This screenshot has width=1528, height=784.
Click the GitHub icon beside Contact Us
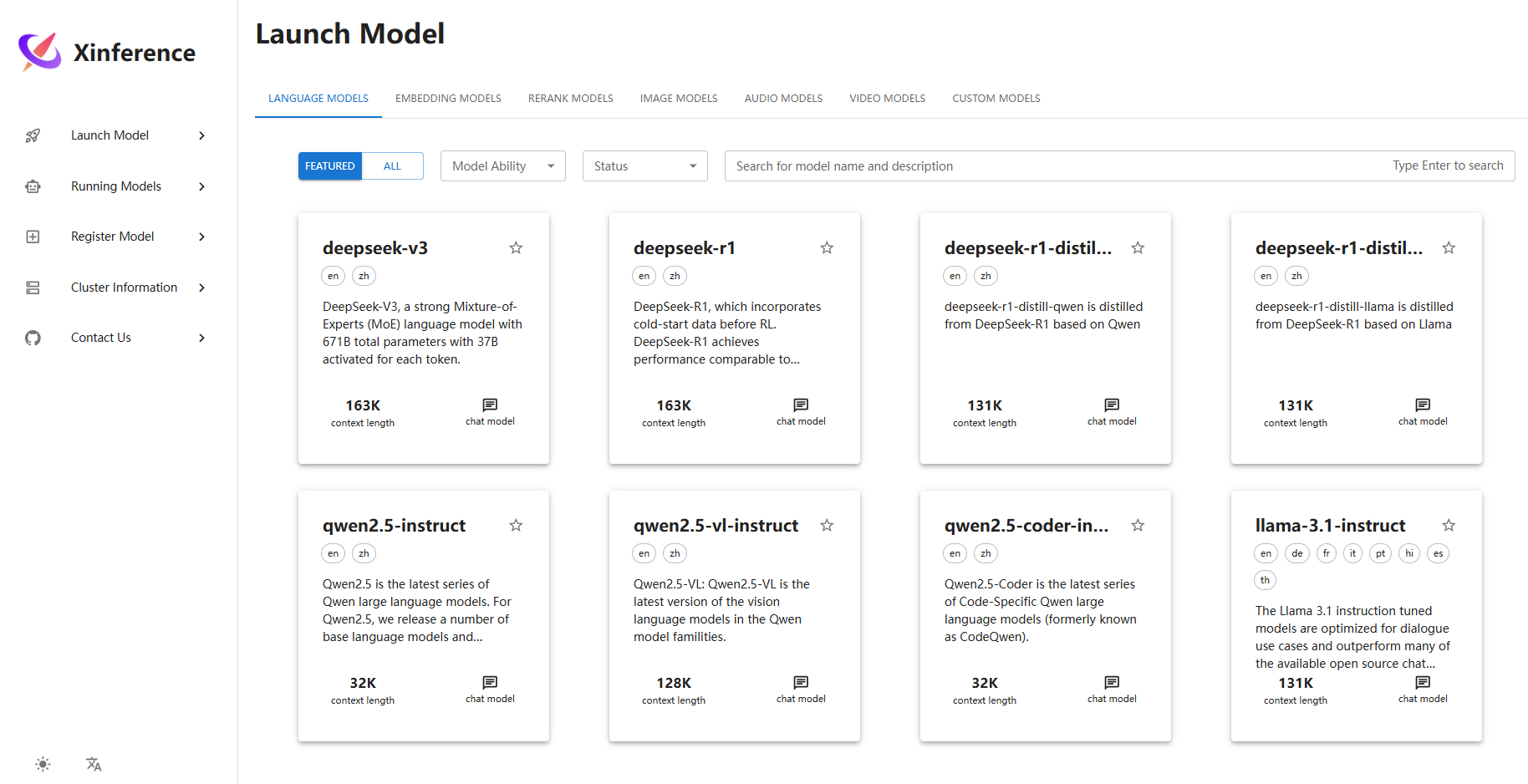(33, 338)
